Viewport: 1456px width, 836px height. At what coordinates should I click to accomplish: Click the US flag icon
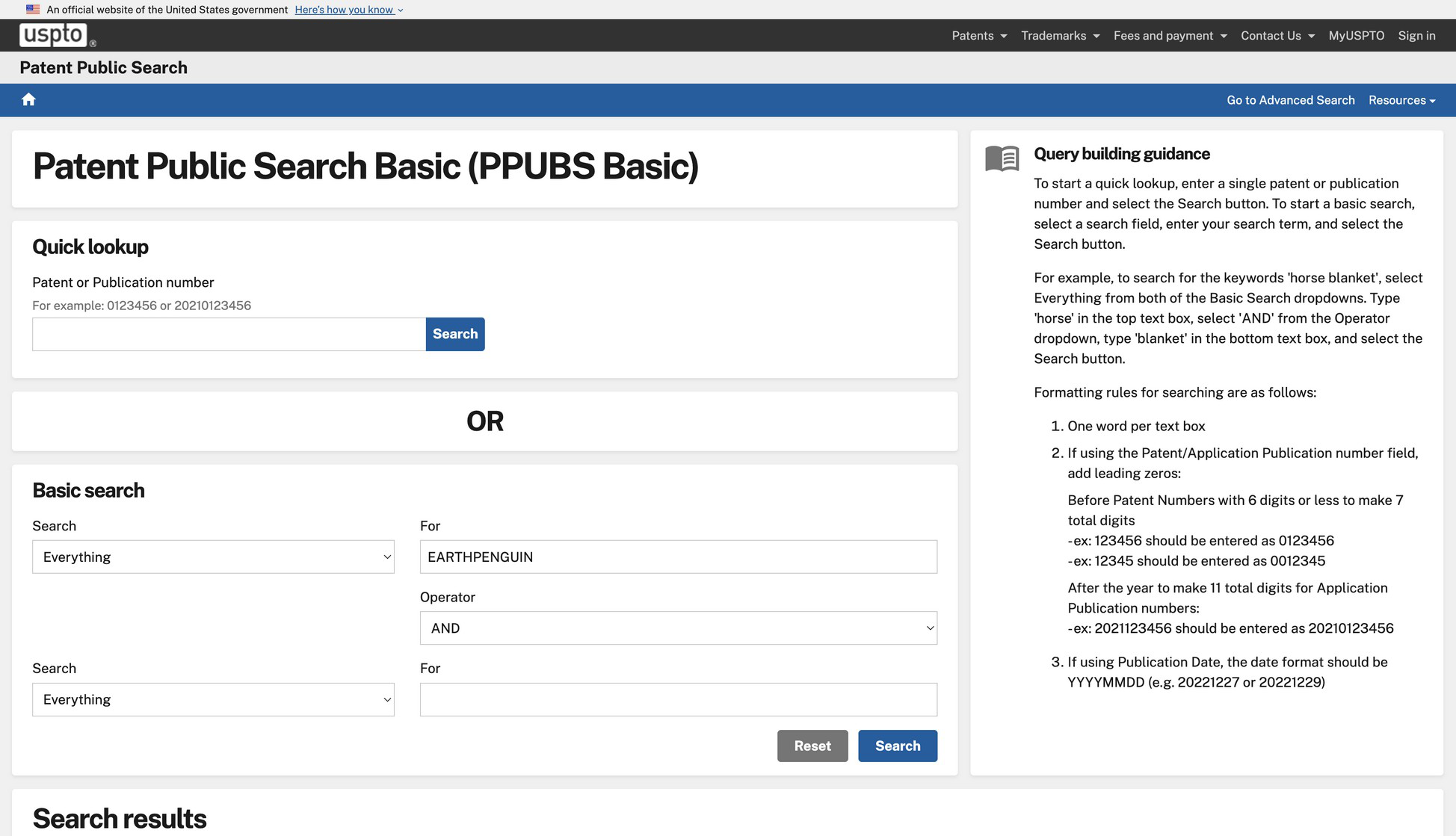click(33, 10)
